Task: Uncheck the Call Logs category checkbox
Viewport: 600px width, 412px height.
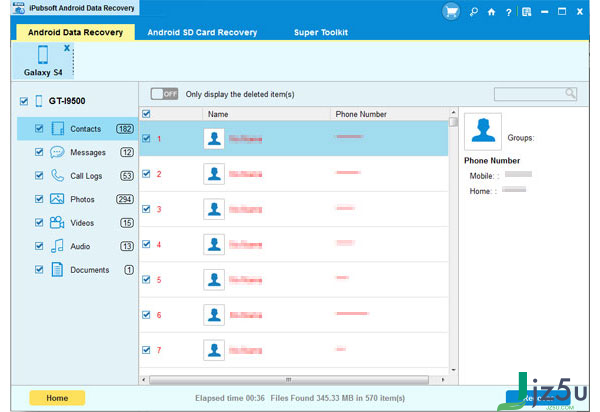Action: 39,175
